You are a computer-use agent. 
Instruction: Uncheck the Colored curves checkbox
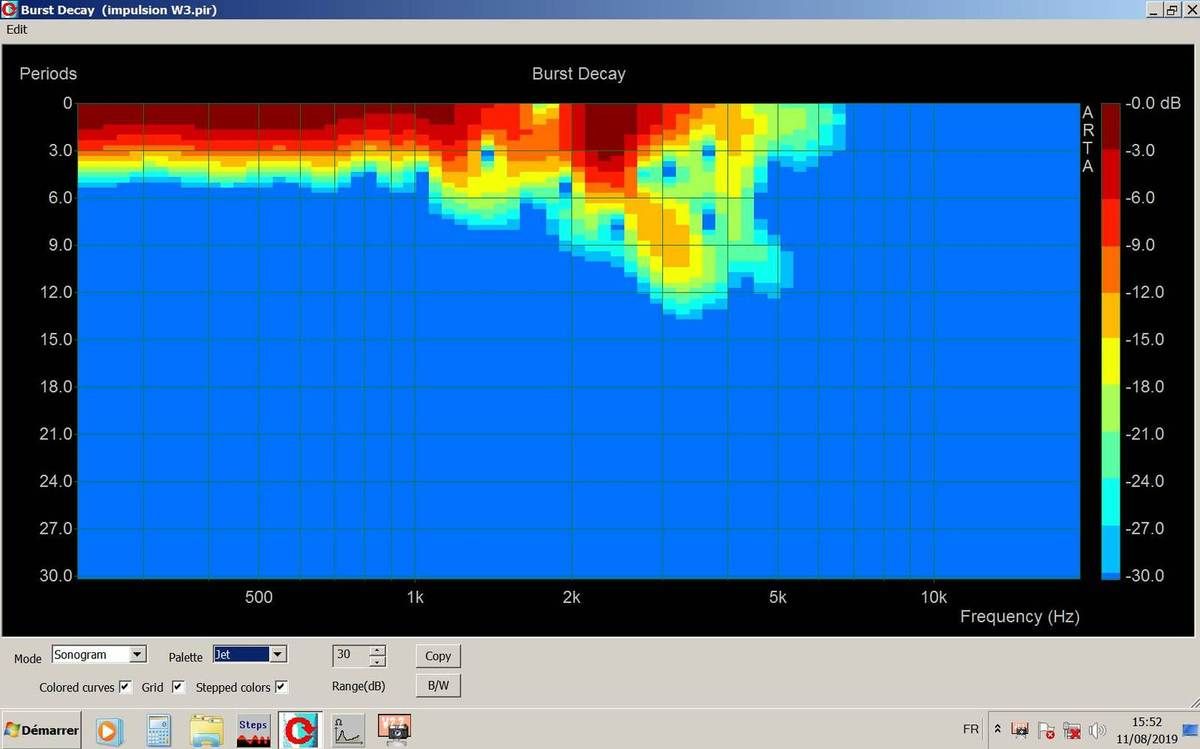125,687
